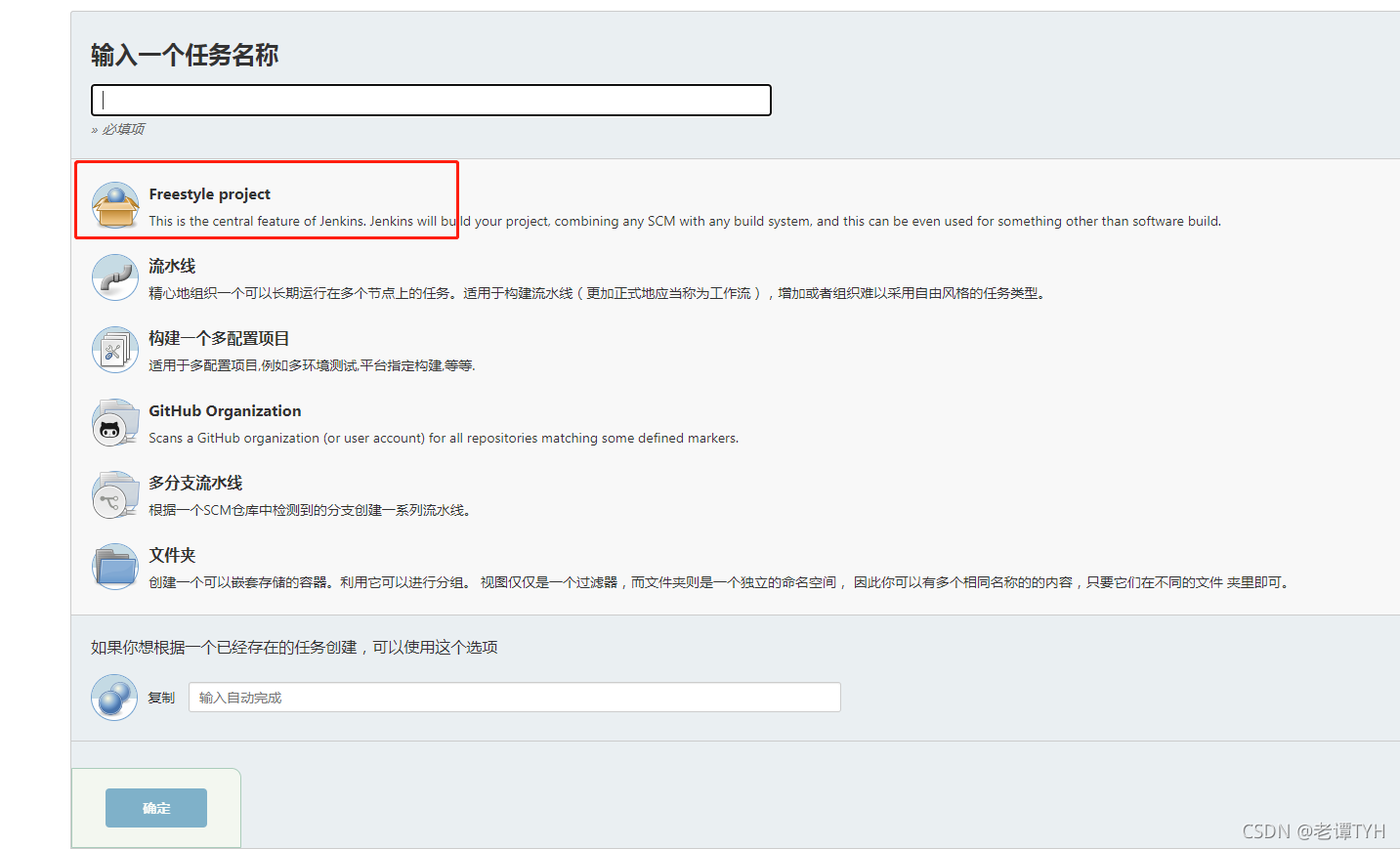Click the 确定 confirm button

pos(156,808)
